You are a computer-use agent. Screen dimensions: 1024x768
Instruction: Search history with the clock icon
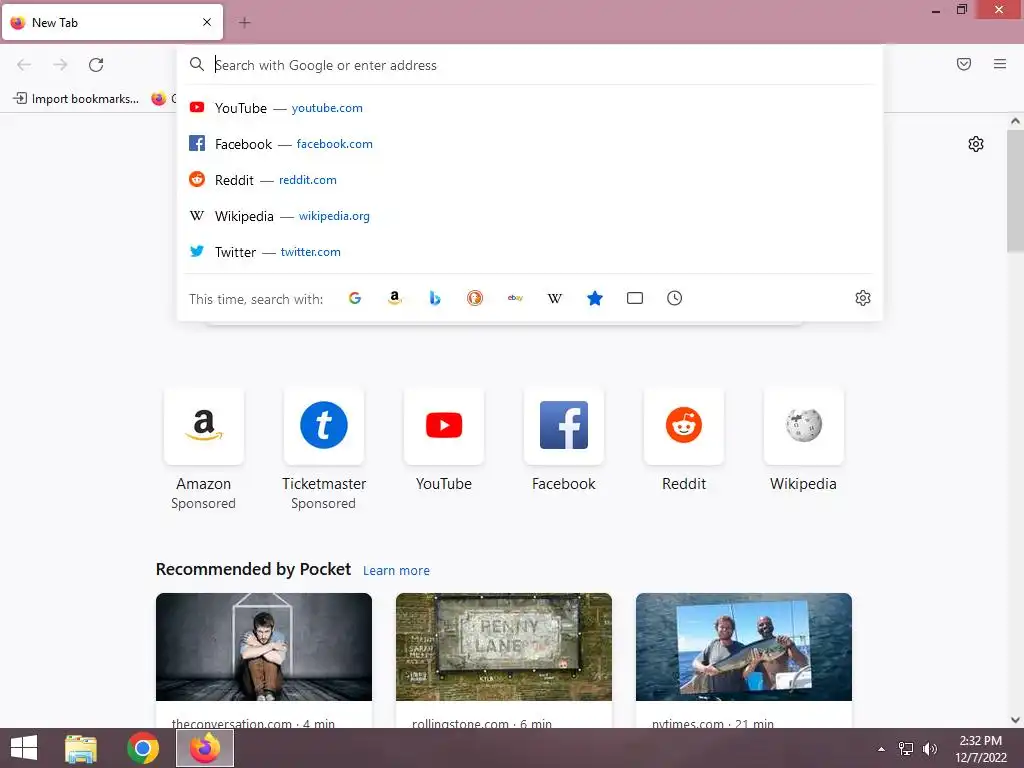click(x=675, y=298)
